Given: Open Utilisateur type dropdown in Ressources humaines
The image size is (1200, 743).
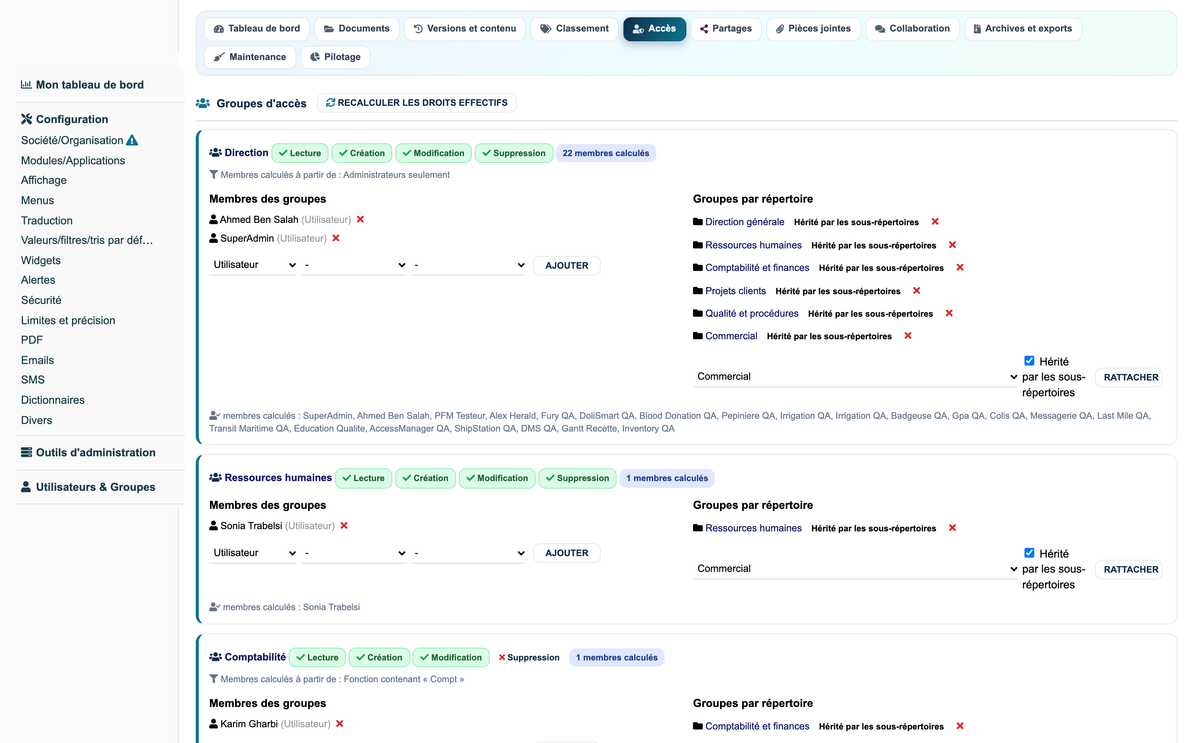Looking at the screenshot, I should coord(254,553).
